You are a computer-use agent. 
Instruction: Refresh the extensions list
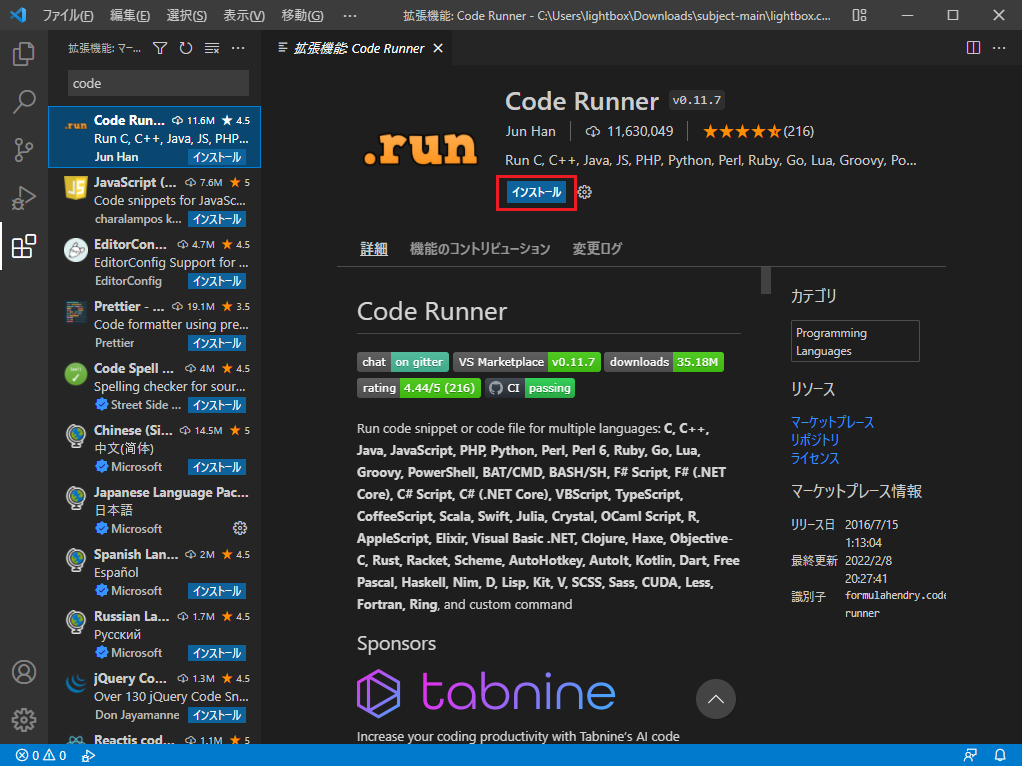(x=186, y=47)
